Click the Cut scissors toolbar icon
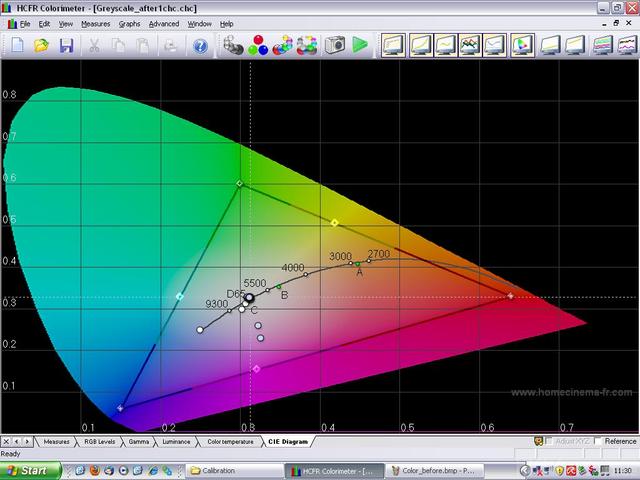The image size is (640, 480). tap(94, 45)
